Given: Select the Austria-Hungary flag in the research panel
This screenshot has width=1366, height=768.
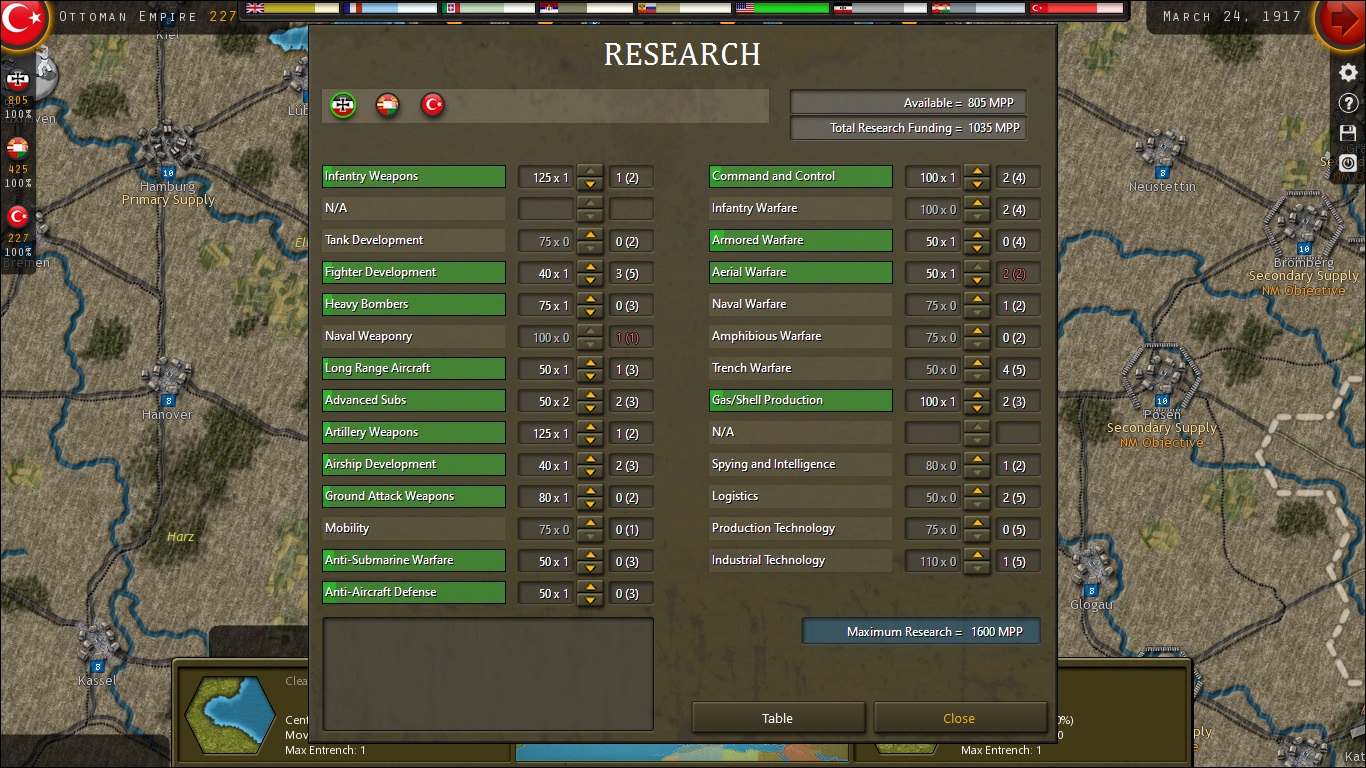Looking at the screenshot, I should click(x=387, y=103).
